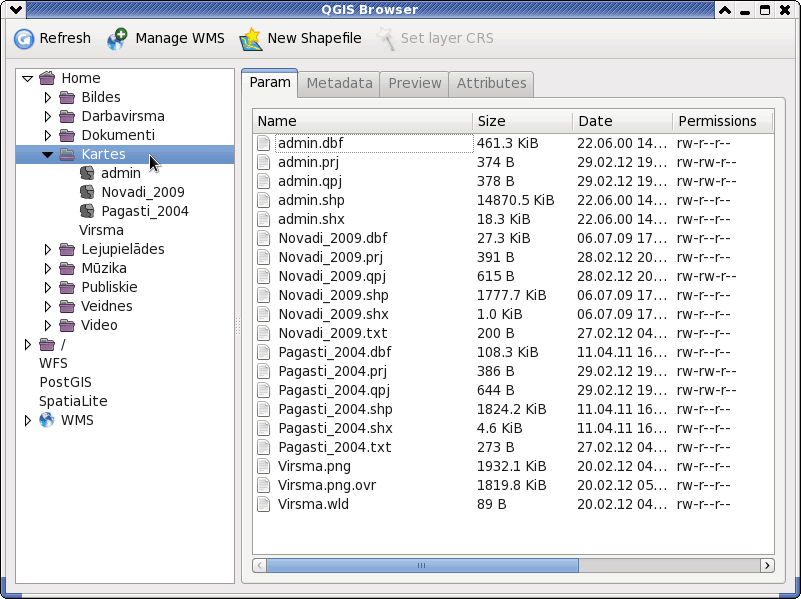This screenshot has width=801, height=599.
Task: Click the admin vector layer icon
Action: click(87, 173)
